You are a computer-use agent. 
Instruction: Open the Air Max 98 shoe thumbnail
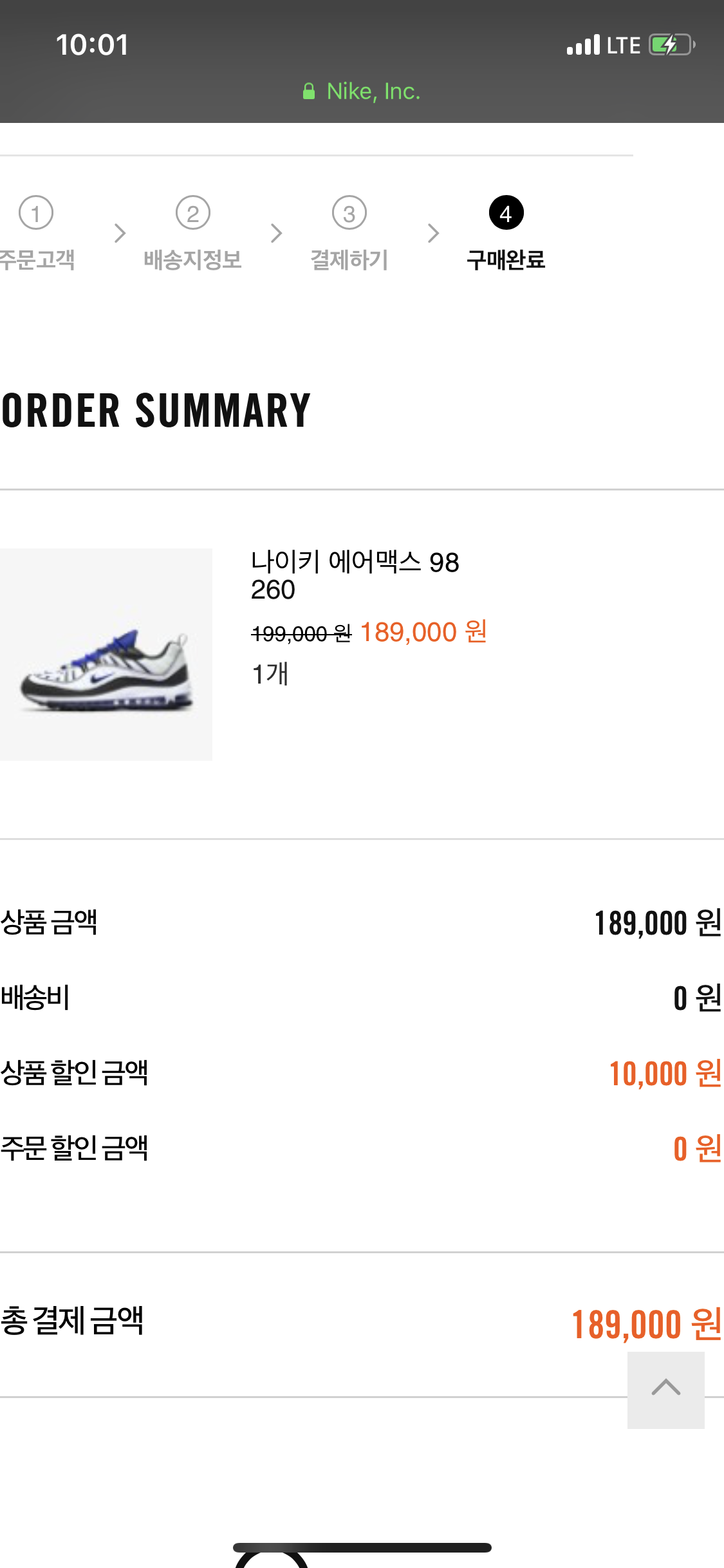[x=106, y=655]
